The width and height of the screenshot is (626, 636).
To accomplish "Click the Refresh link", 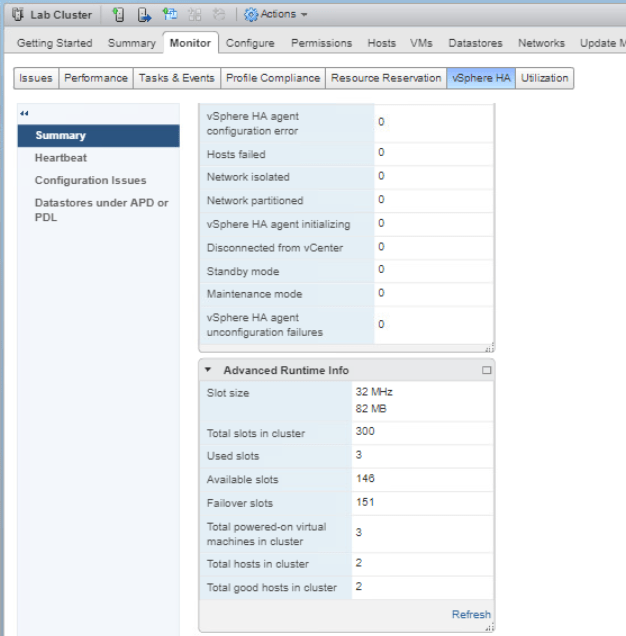I will tap(471, 614).
